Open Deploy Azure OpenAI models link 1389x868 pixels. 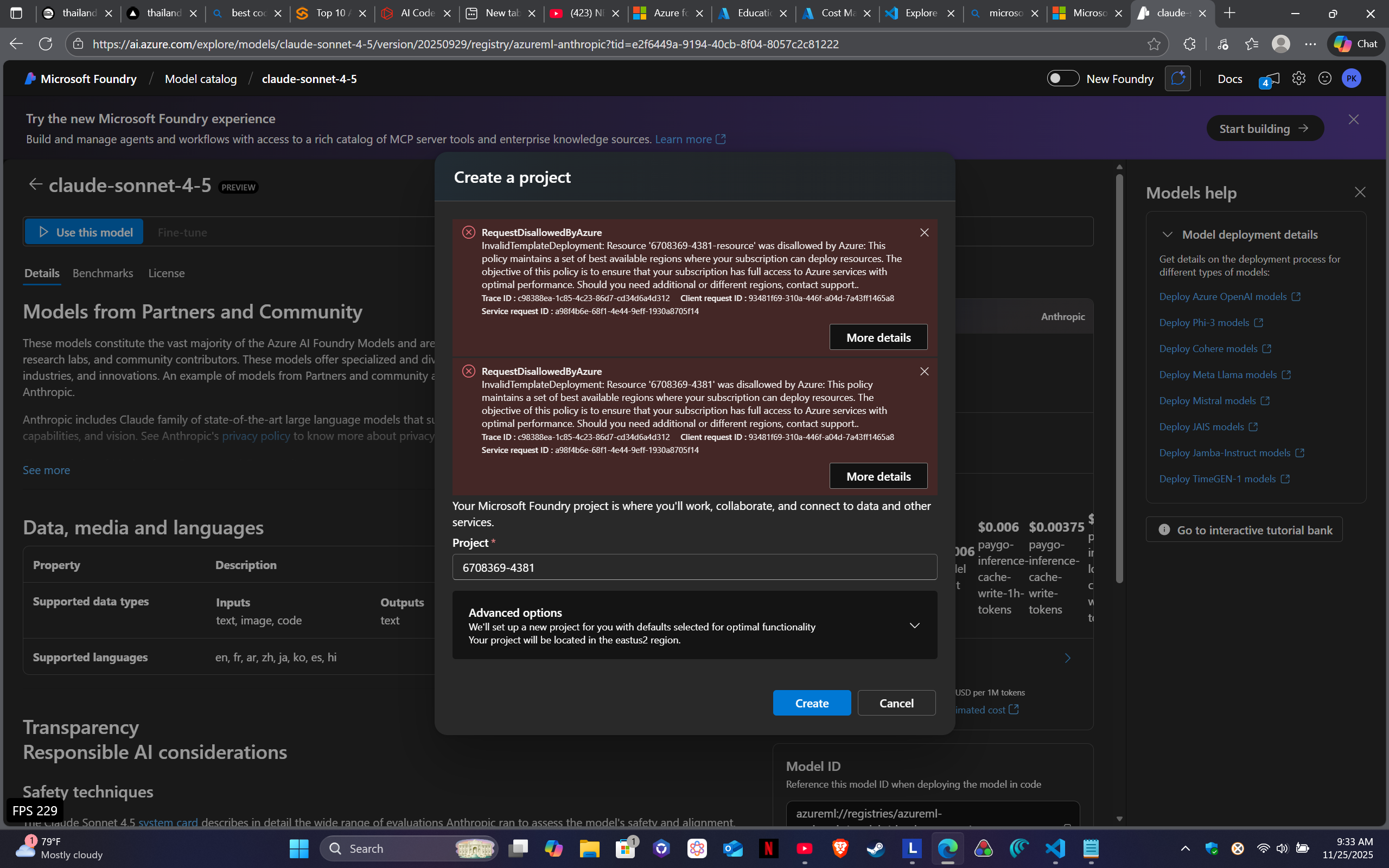point(1229,296)
